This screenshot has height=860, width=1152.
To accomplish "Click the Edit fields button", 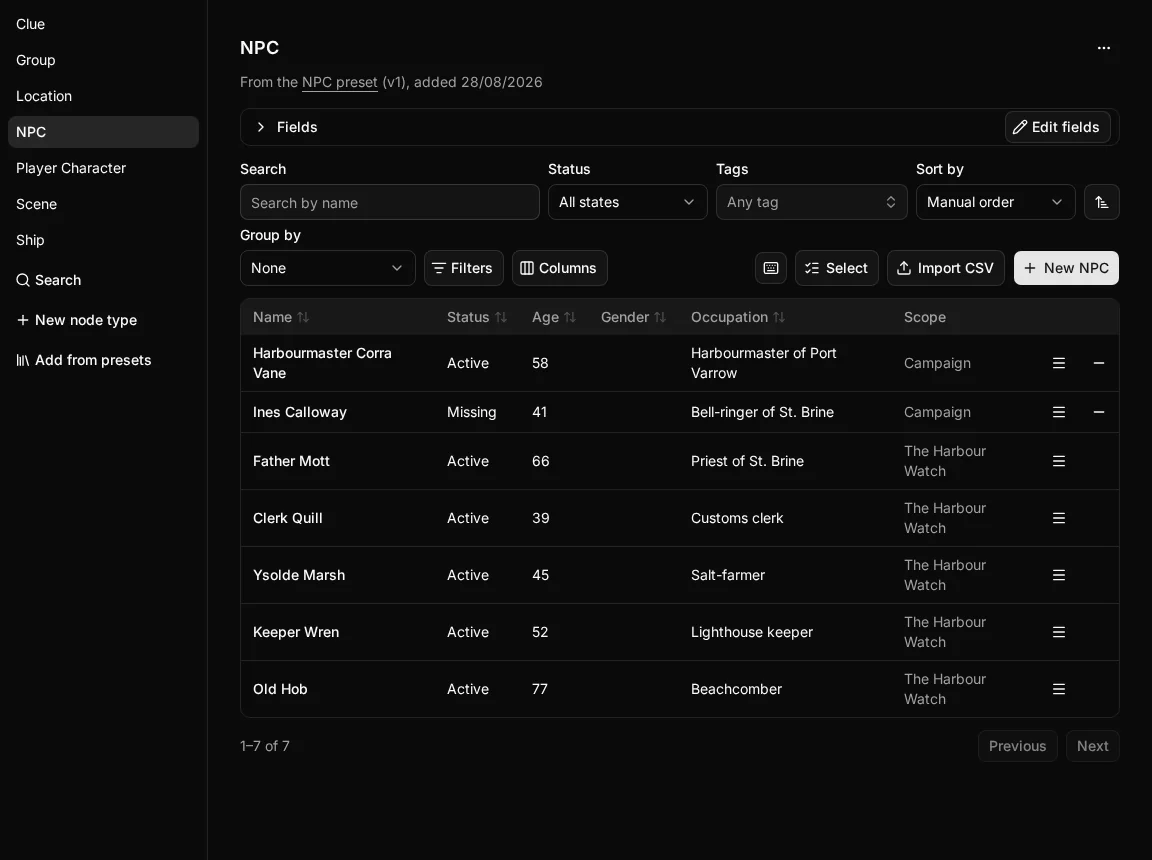I will (x=1057, y=127).
